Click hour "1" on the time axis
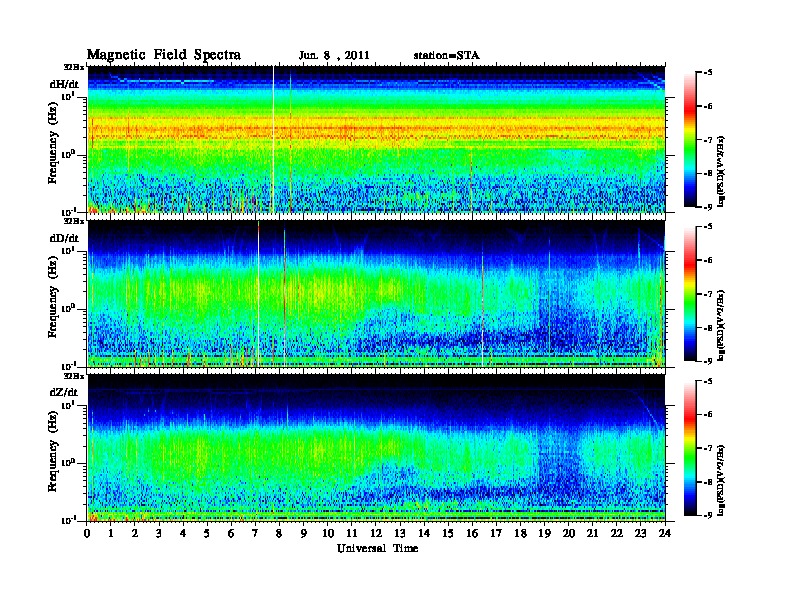 click(x=111, y=534)
